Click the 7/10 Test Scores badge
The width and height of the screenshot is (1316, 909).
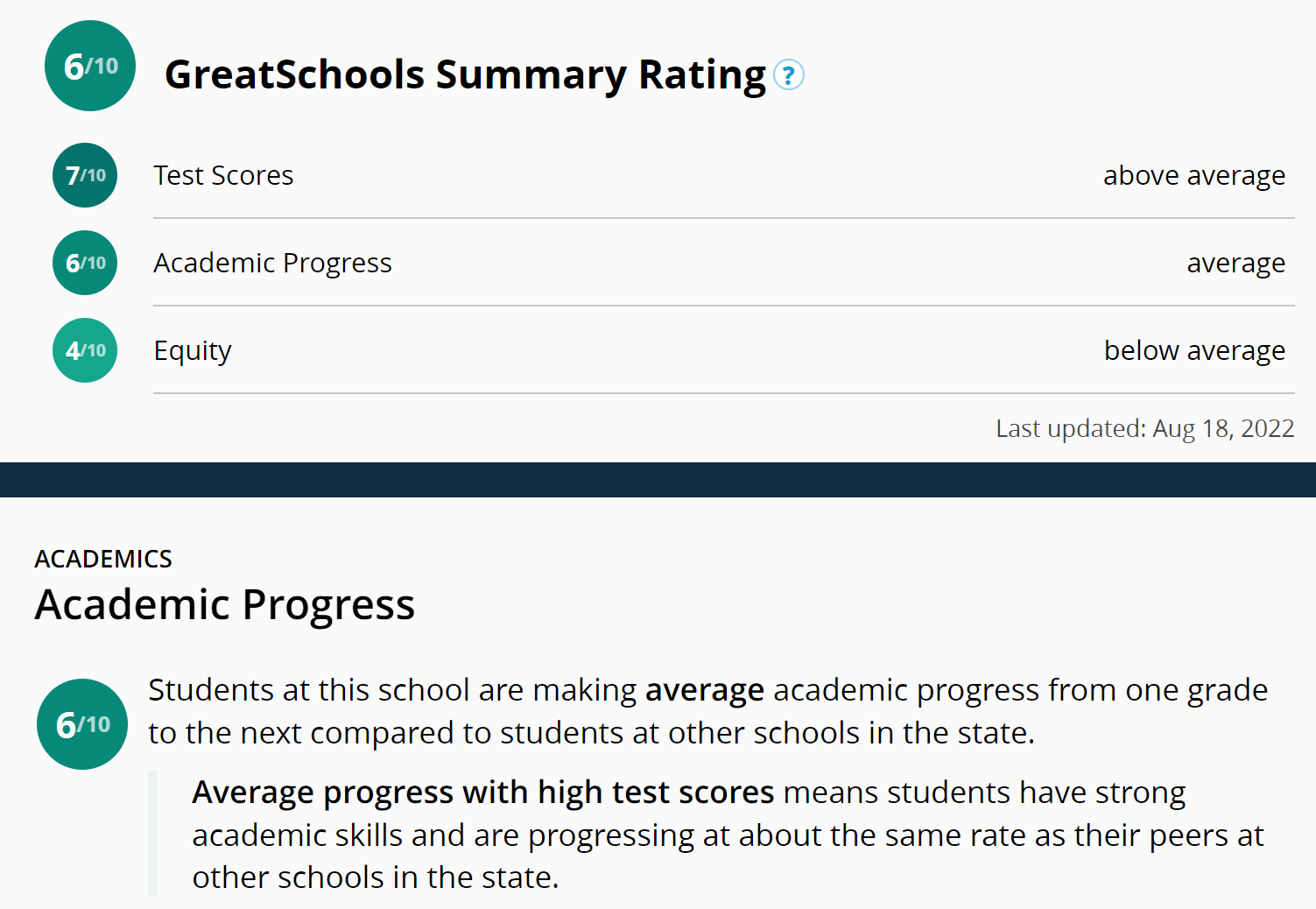tap(85, 175)
